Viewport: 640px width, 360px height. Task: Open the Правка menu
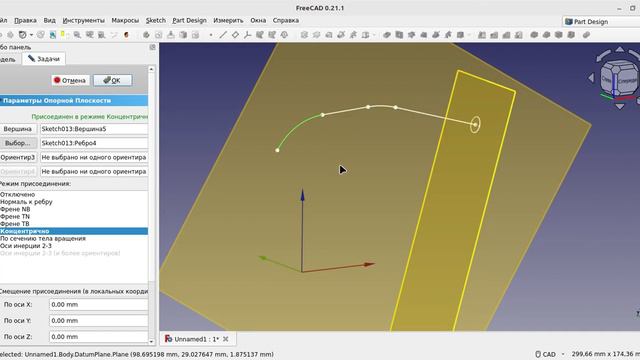[x=25, y=20]
